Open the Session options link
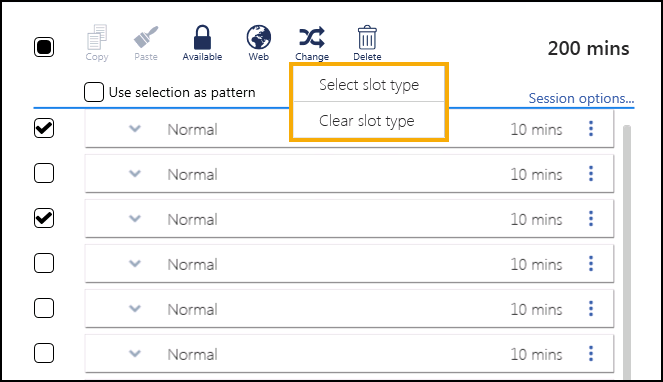Screen dimensions: 663x382 pos(581,98)
